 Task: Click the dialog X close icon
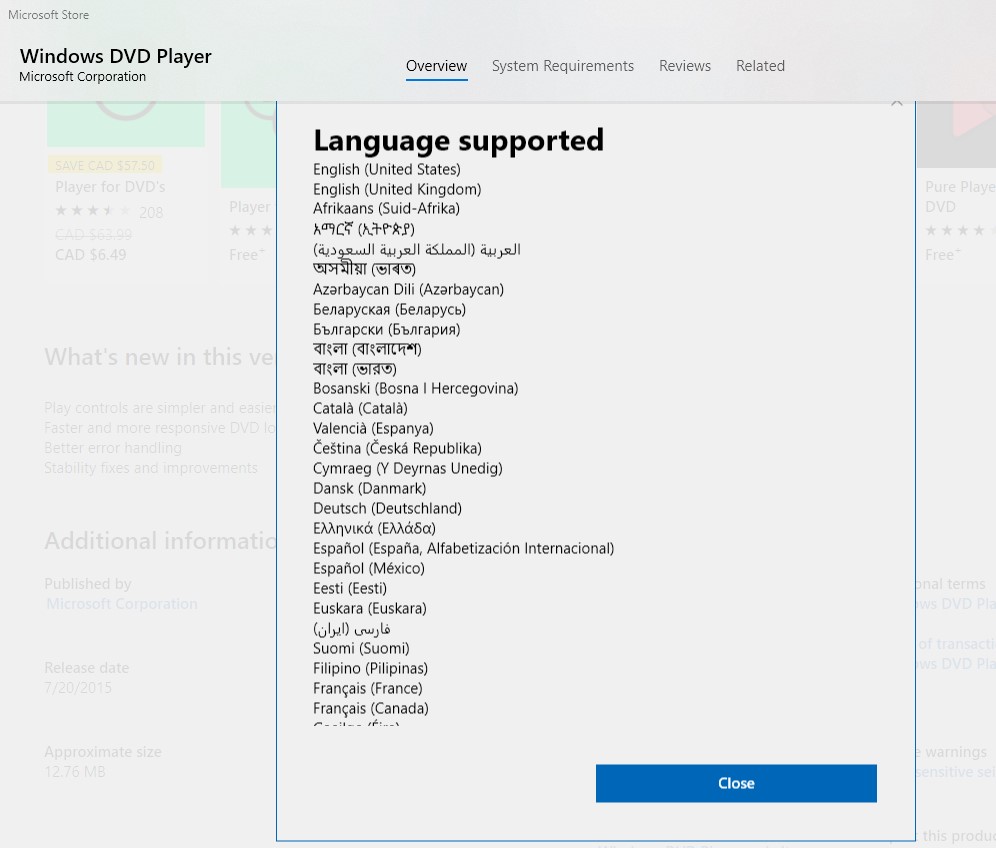[896, 103]
